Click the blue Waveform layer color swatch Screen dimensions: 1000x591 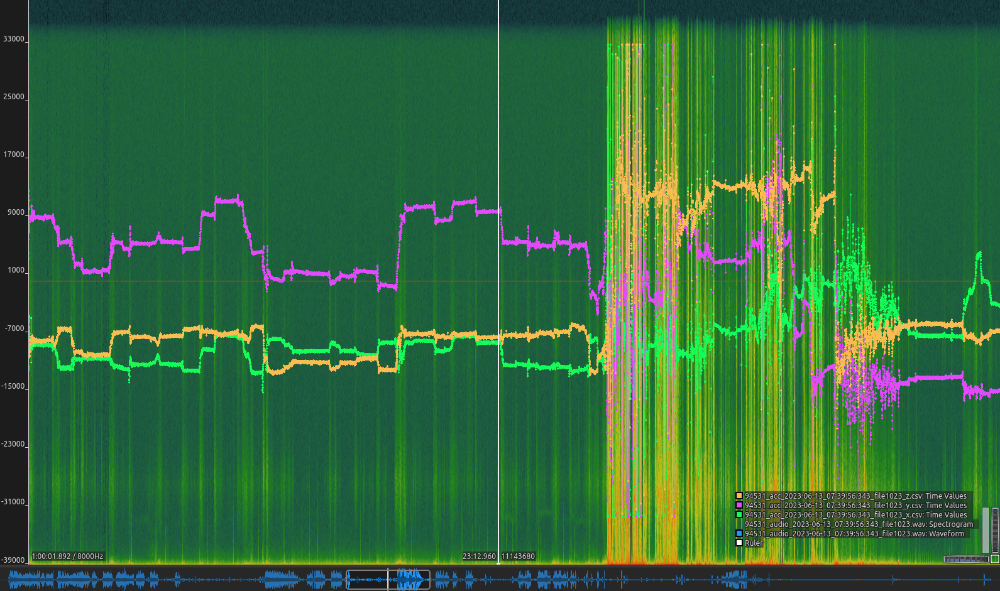739,534
